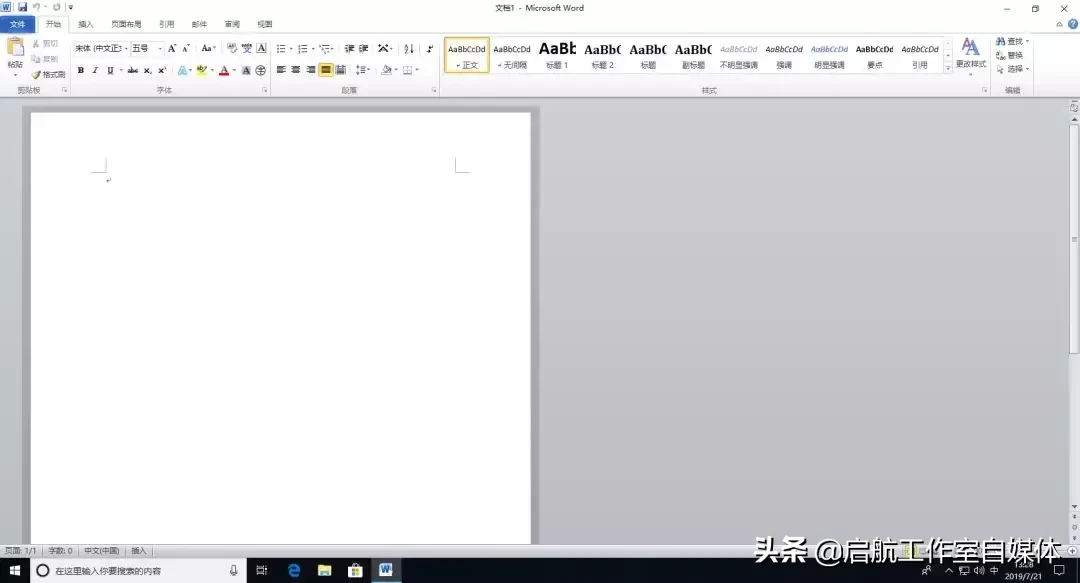Open the 文件 menu

15,23
